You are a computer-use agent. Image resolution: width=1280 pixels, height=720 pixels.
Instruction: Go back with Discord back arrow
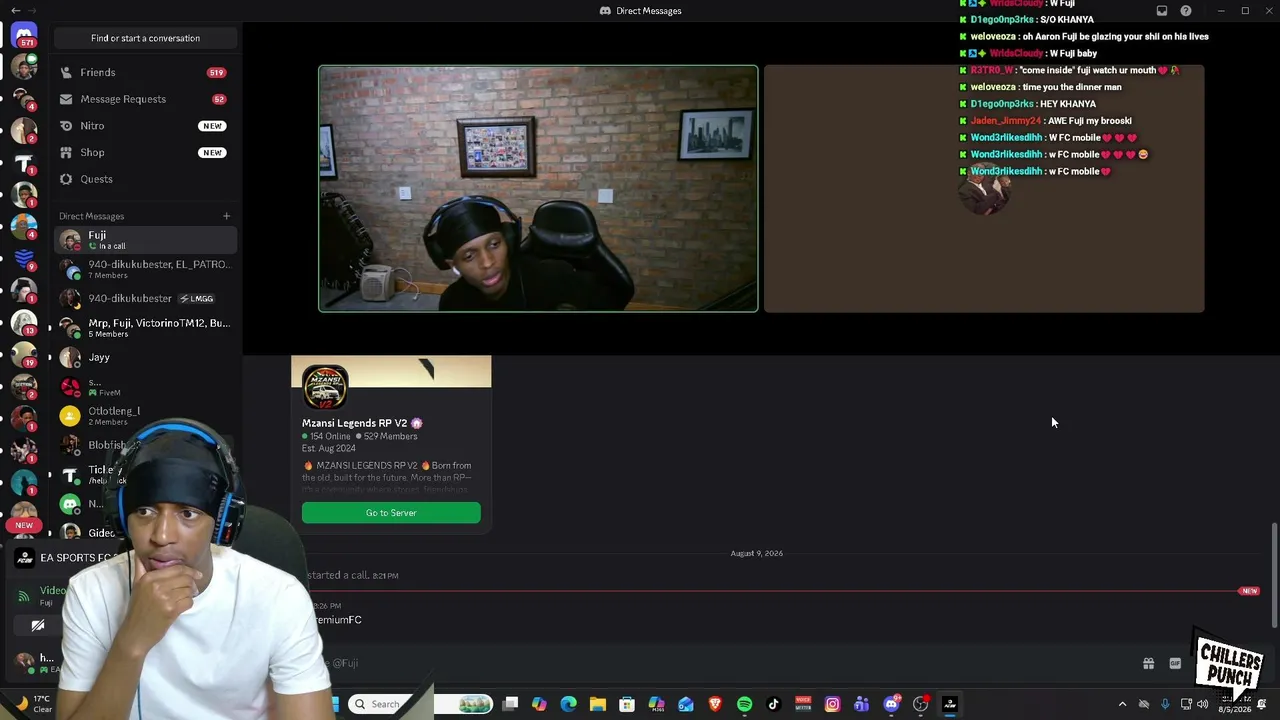15,10
